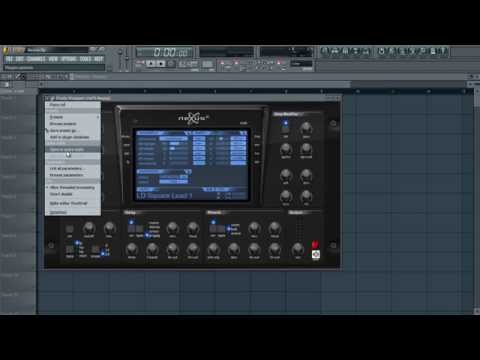Viewport: 480px width, 360px height.
Task: Click the top left side button of the Nexus display
Action: pyautogui.click(x=126, y=137)
